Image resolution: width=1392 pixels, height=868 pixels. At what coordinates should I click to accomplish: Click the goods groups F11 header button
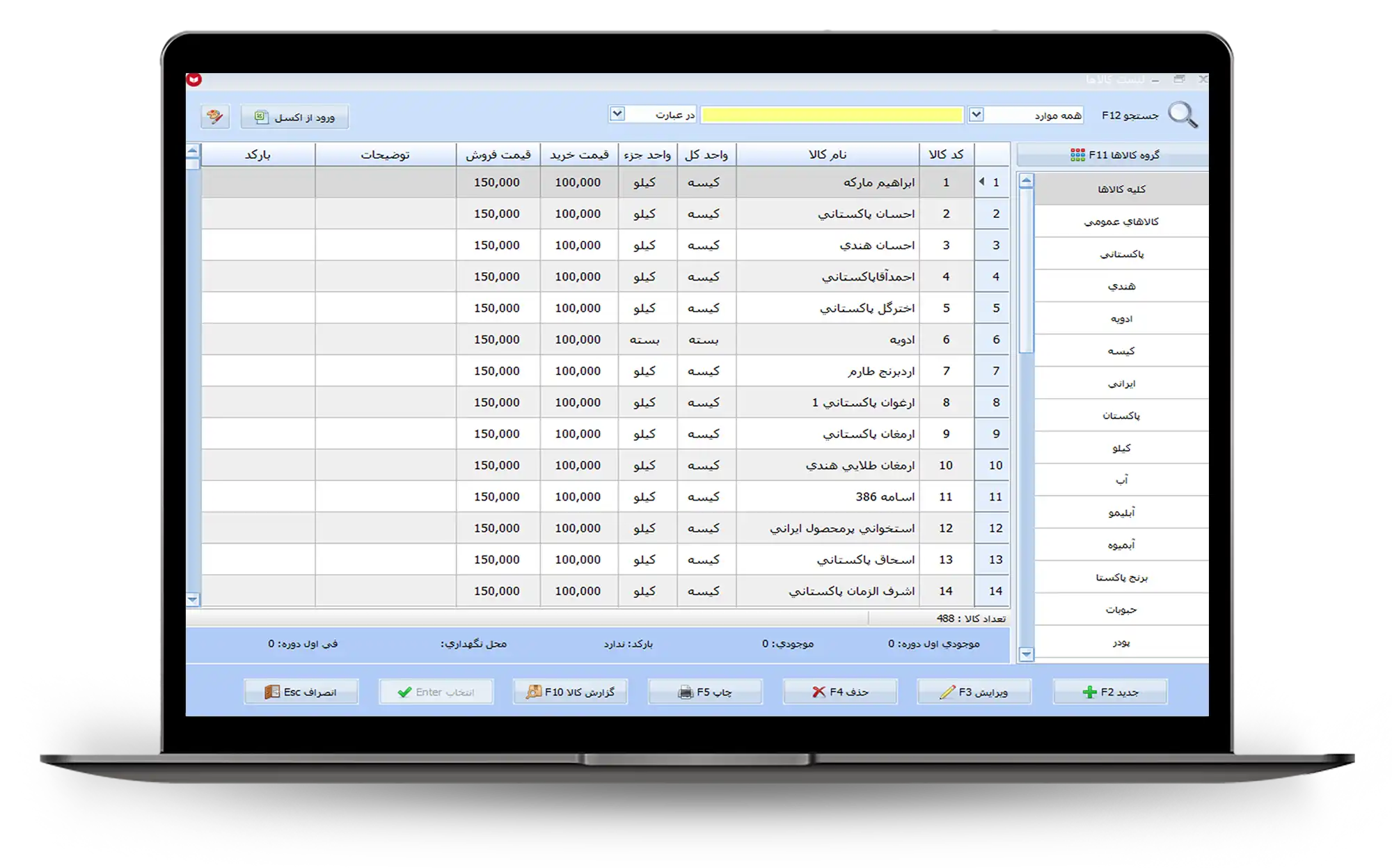(x=1113, y=155)
